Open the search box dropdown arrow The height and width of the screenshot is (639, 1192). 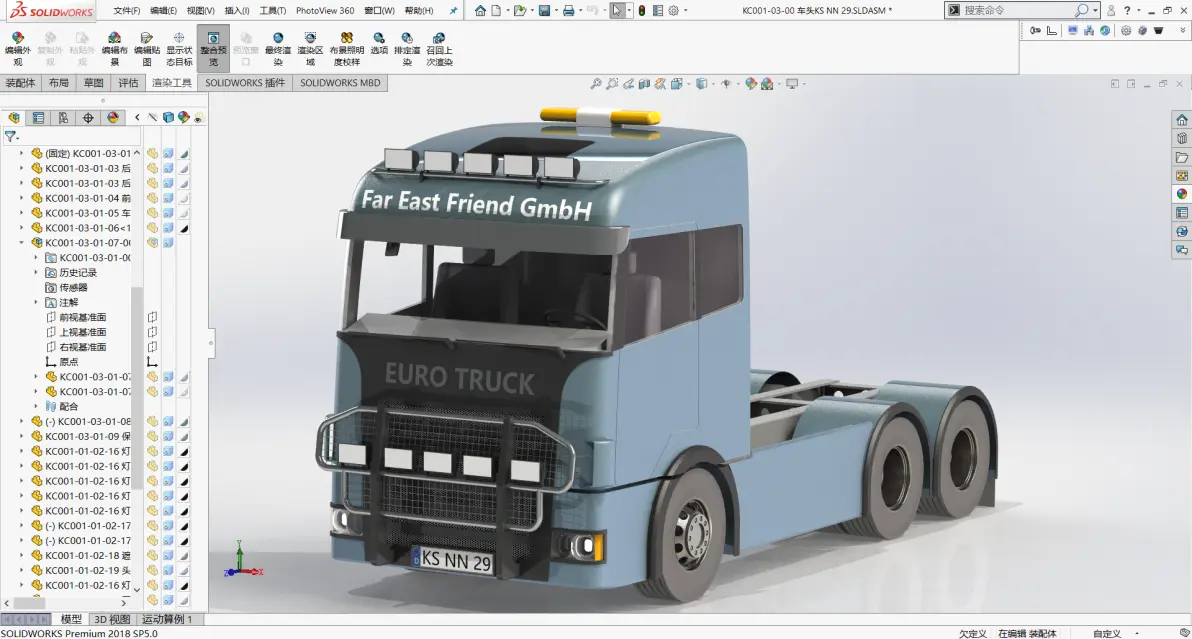(1095, 11)
